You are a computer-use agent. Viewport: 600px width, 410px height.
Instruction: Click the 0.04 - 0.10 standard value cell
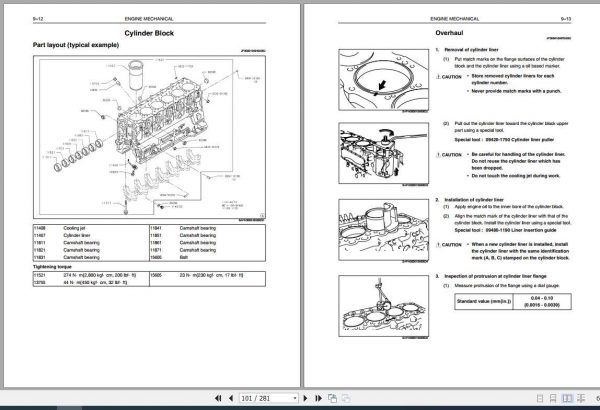[x=542, y=301]
